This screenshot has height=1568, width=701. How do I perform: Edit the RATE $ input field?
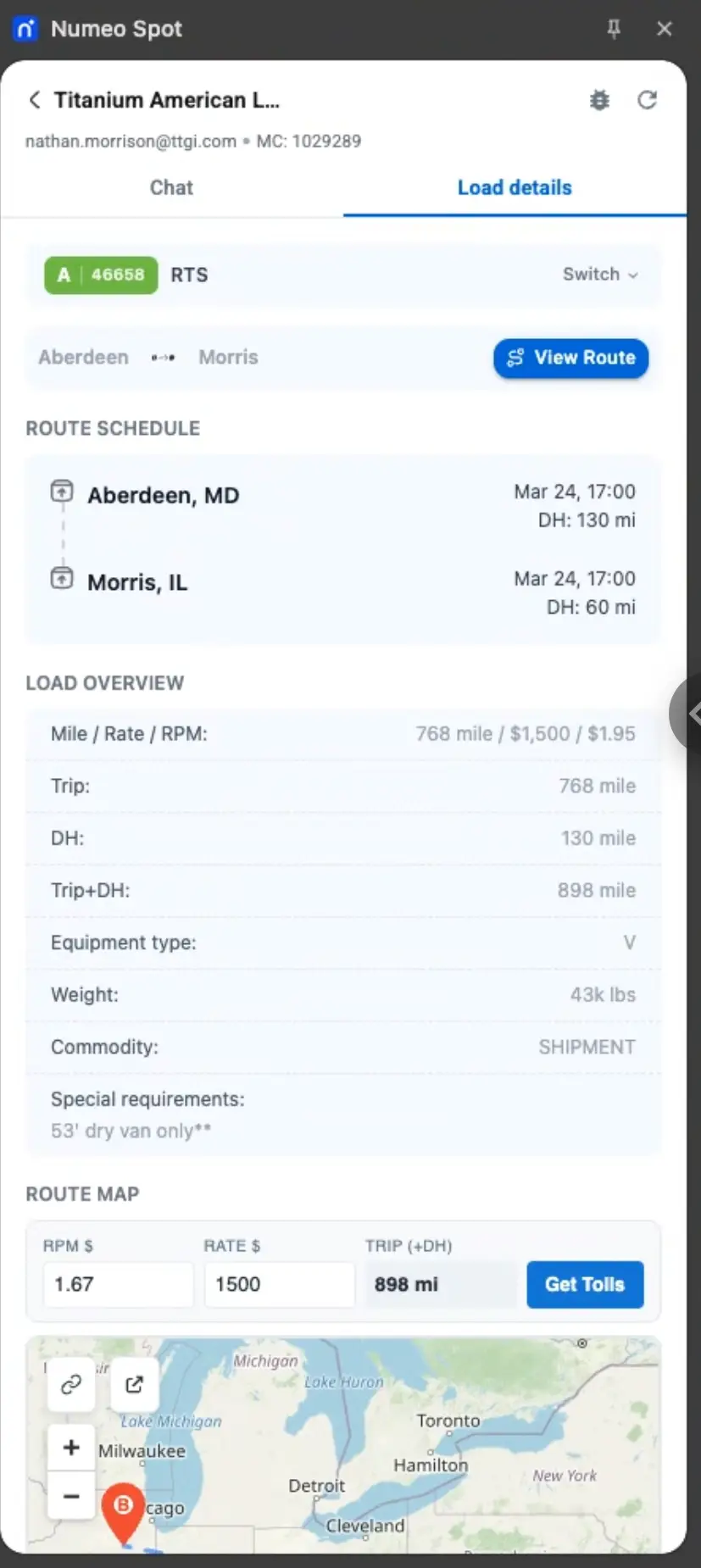pyautogui.click(x=279, y=1284)
